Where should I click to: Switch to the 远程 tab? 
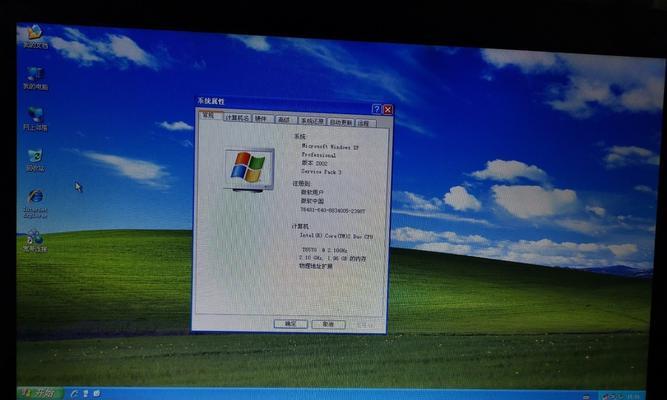pyautogui.click(x=365, y=123)
